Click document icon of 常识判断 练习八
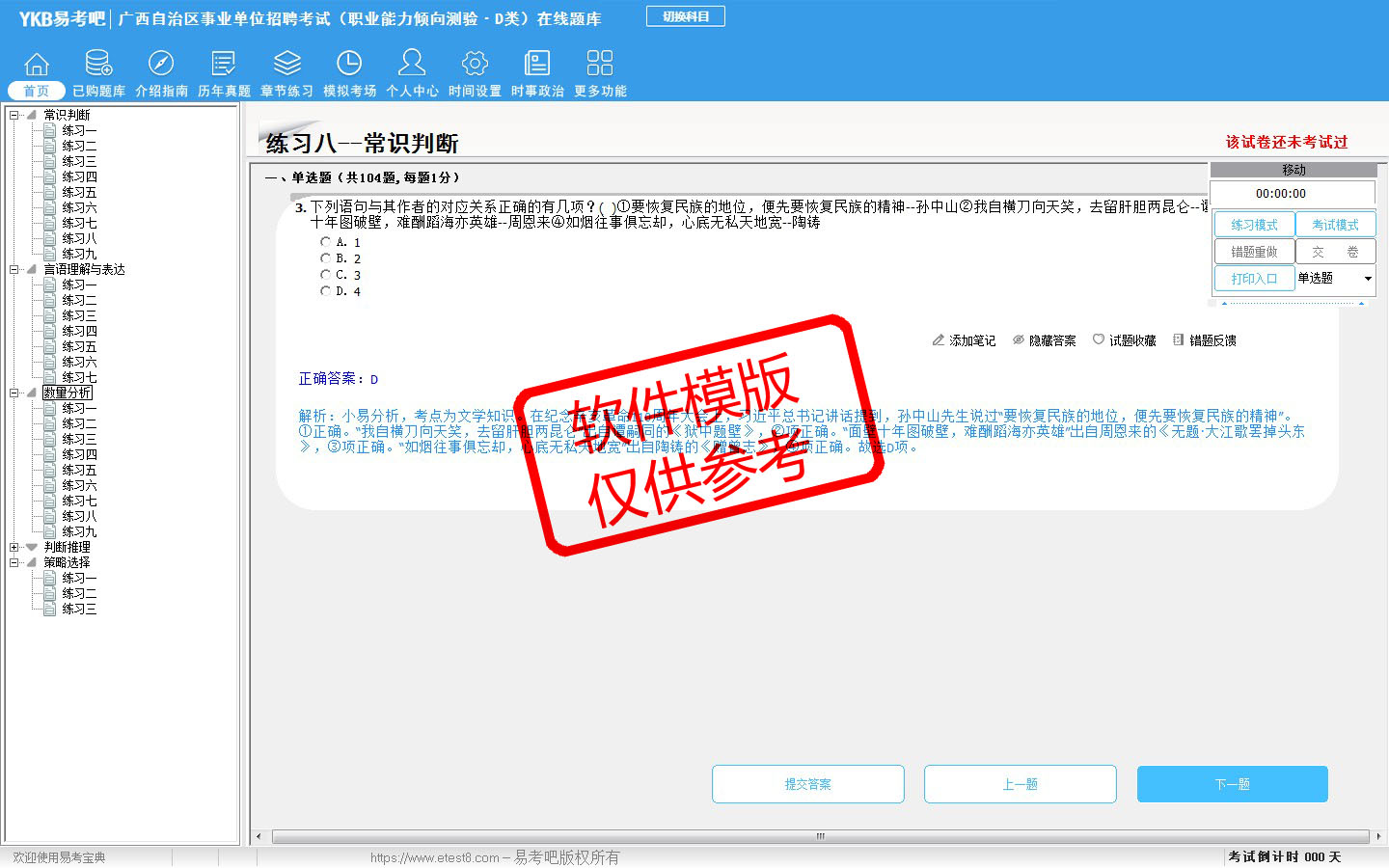The height and width of the screenshot is (868, 1389). (50, 238)
